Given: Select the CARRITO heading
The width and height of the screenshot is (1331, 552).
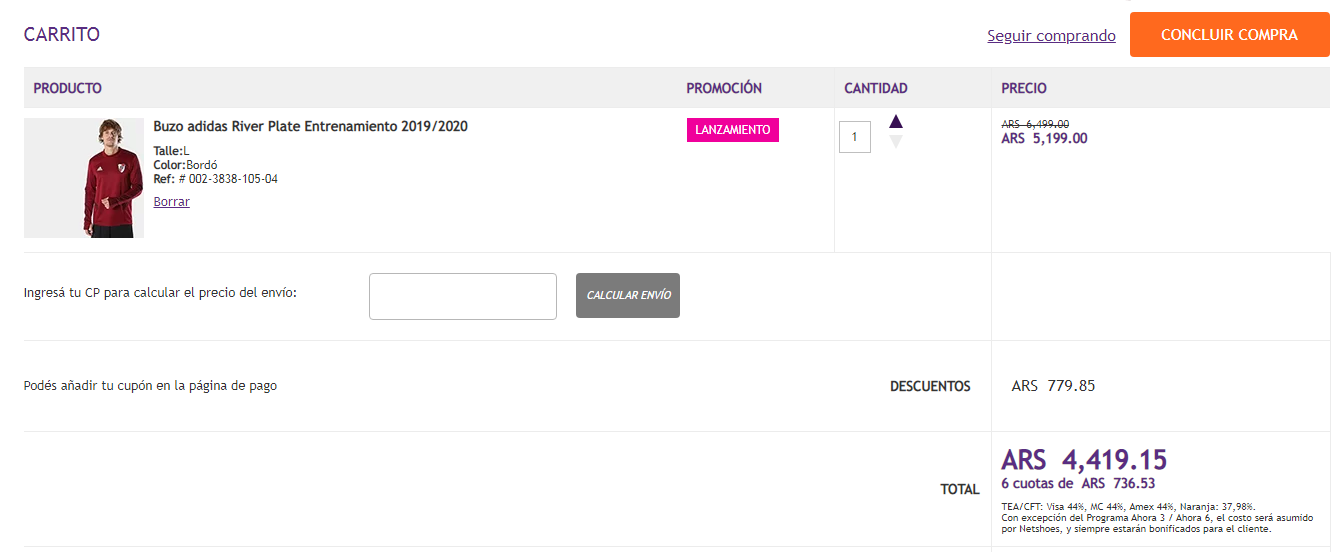Looking at the screenshot, I should [x=62, y=35].
